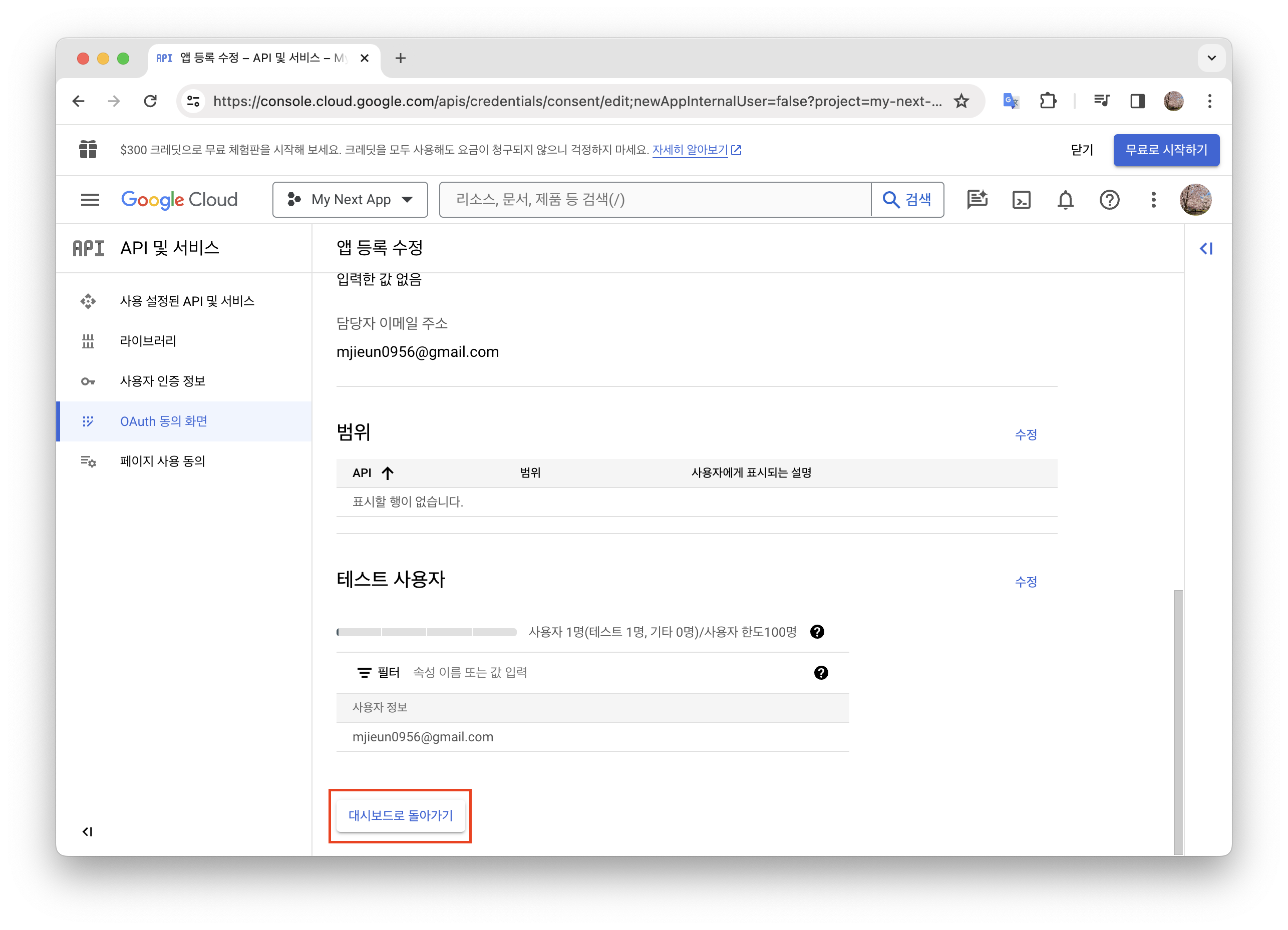This screenshot has width=1288, height=930.
Task: Click 대시보드로 돌아가기 button
Action: point(400,816)
